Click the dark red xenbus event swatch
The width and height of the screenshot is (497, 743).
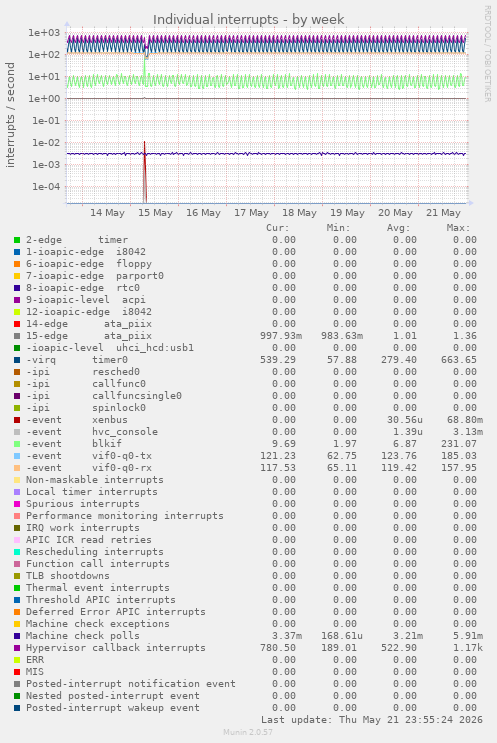(x=17, y=420)
